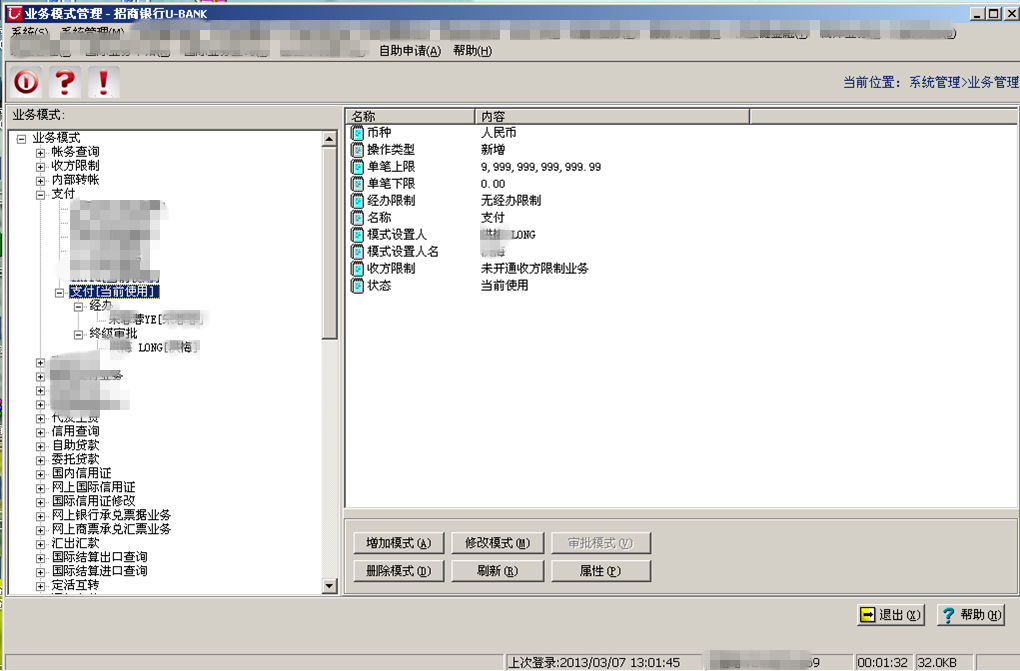The width and height of the screenshot is (1020, 671).
Task: Click the 无经办限制 value
Action: pos(511,200)
